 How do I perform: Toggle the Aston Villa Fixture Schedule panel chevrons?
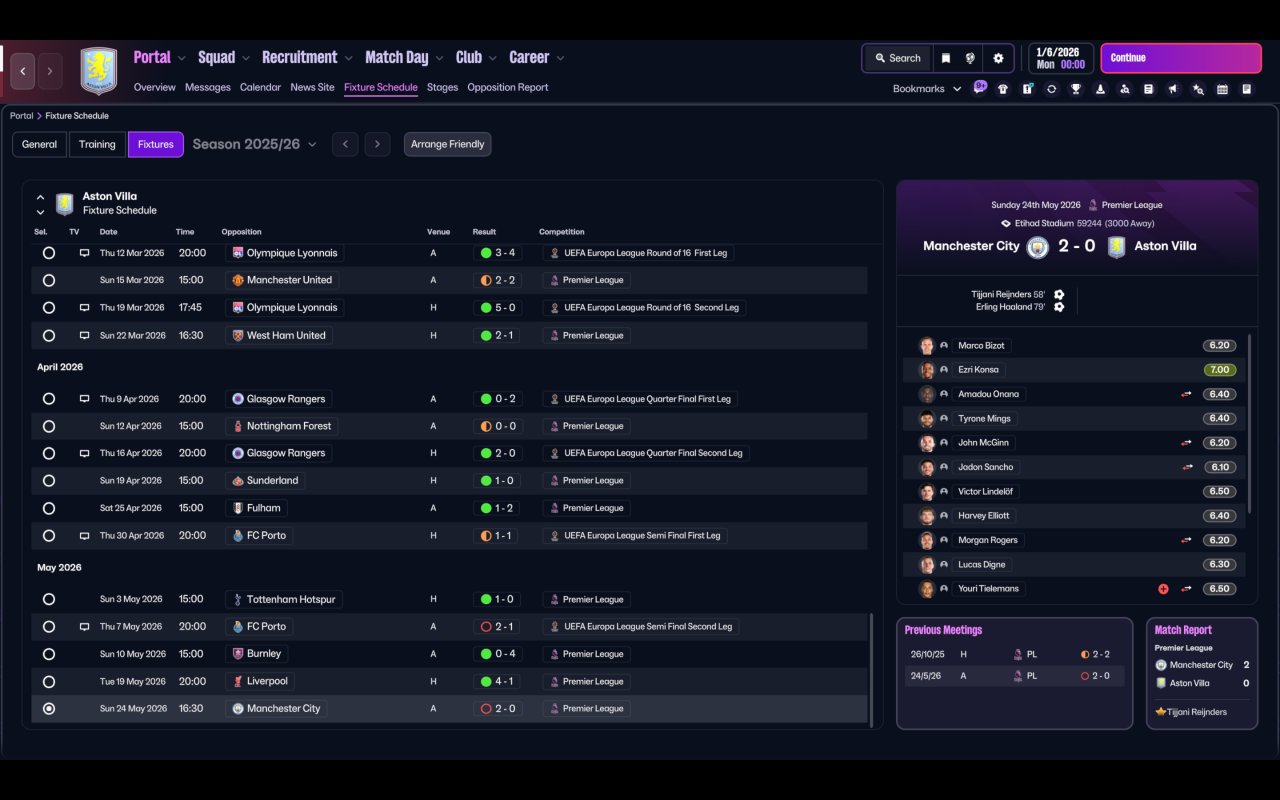click(40, 204)
